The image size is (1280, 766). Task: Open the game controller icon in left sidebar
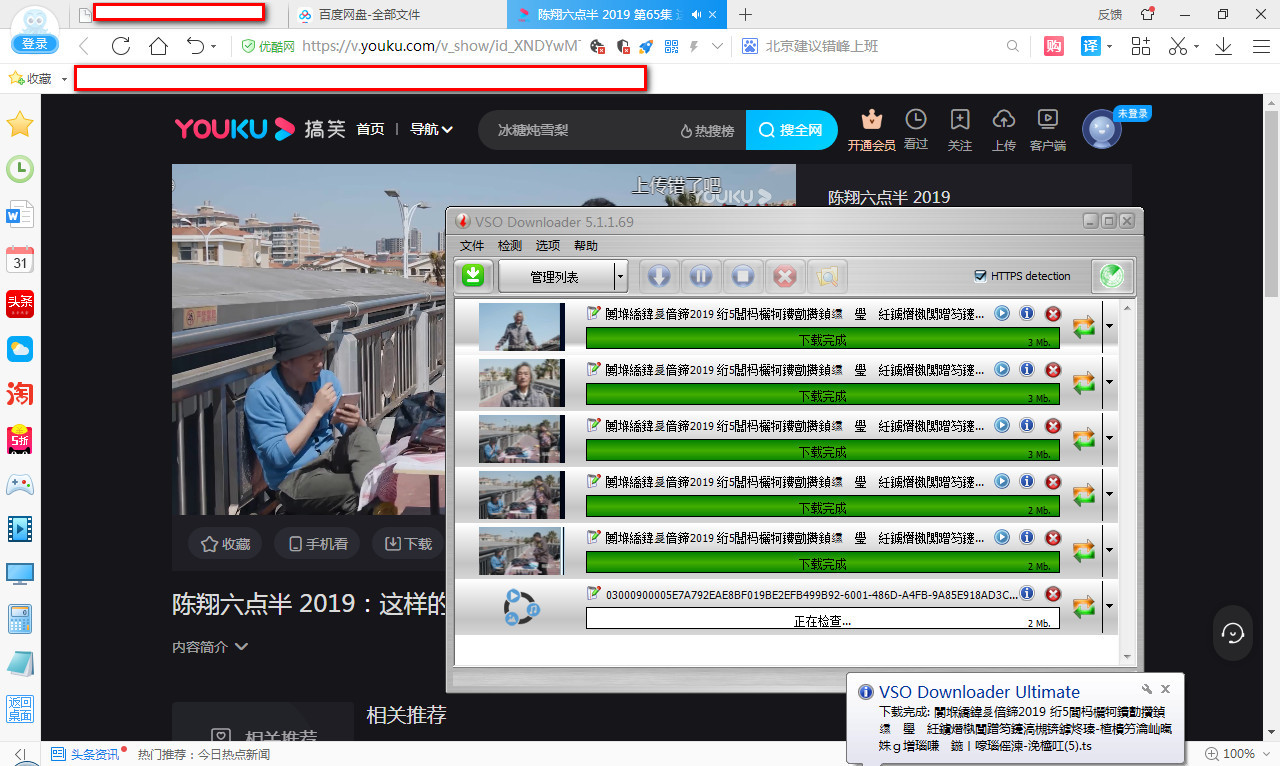(20, 485)
